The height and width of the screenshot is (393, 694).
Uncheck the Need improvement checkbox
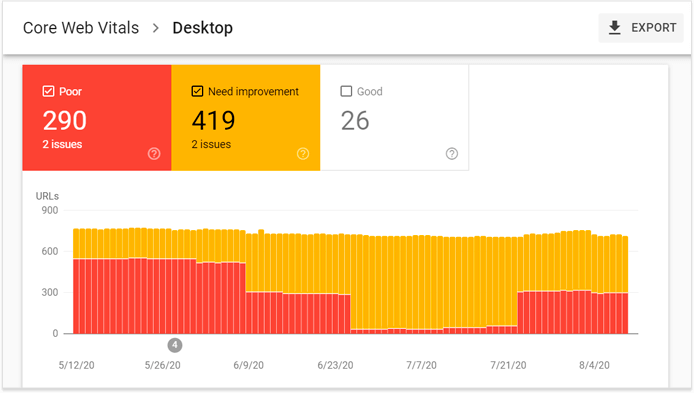(x=197, y=91)
